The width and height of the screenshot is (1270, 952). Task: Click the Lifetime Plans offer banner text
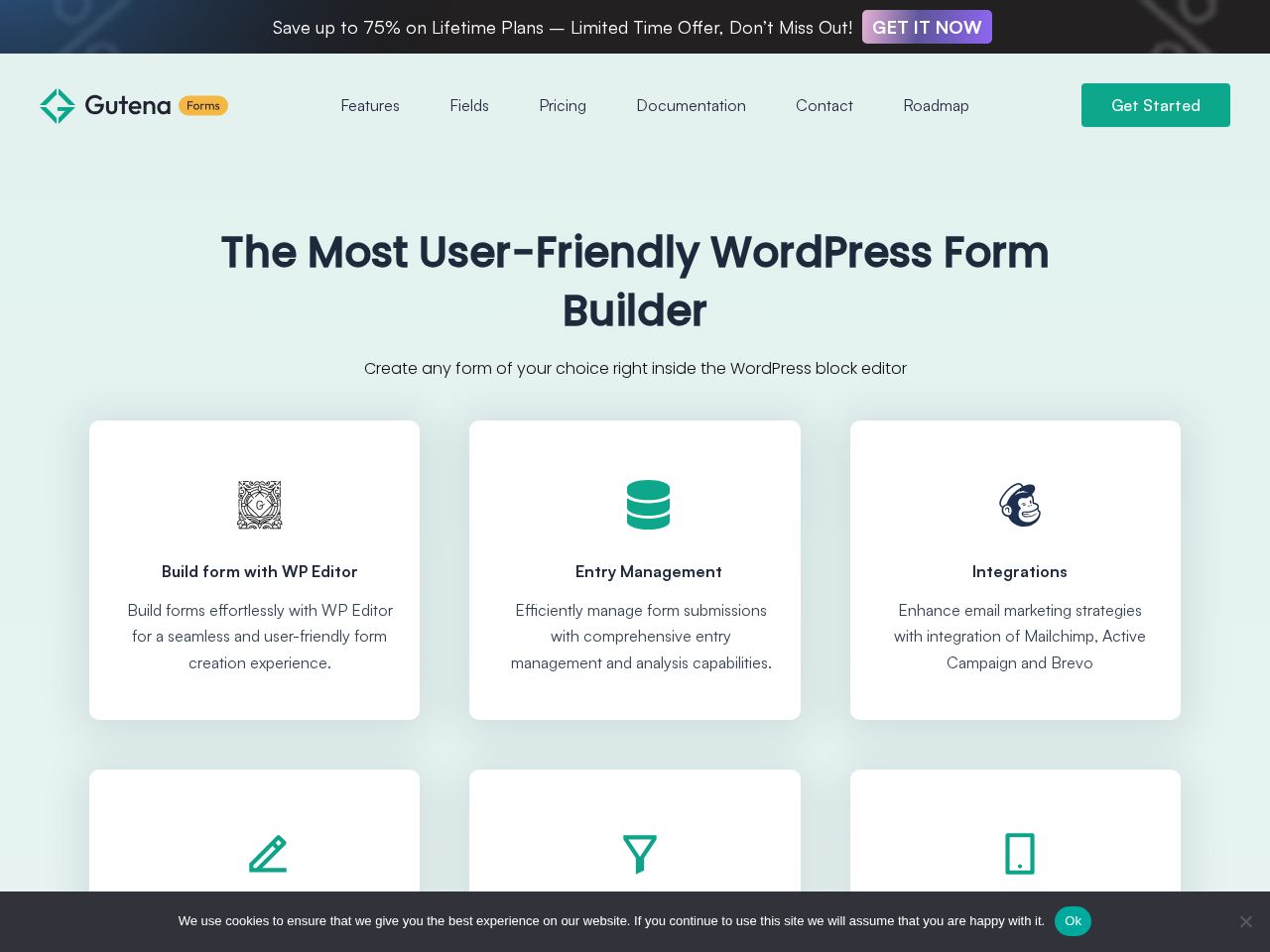[563, 28]
